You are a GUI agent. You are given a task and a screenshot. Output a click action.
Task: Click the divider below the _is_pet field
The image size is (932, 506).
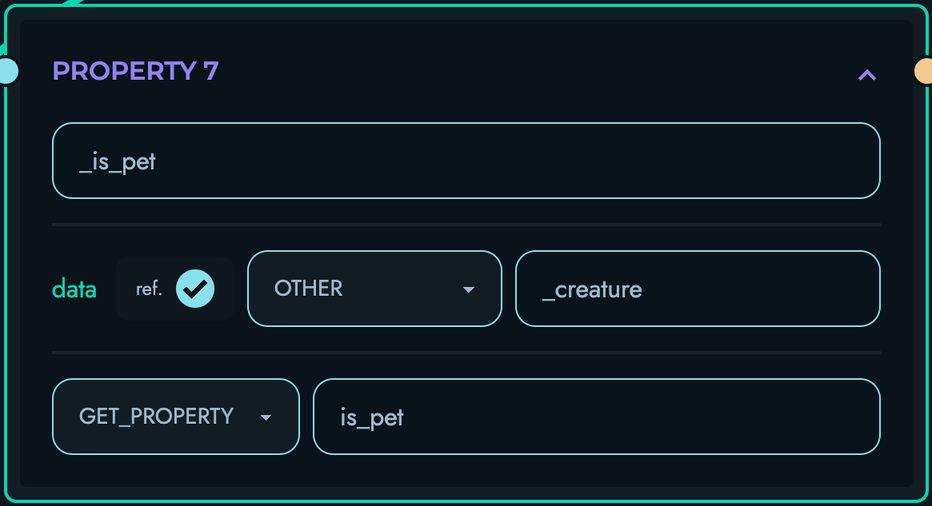[x=466, y=225]
